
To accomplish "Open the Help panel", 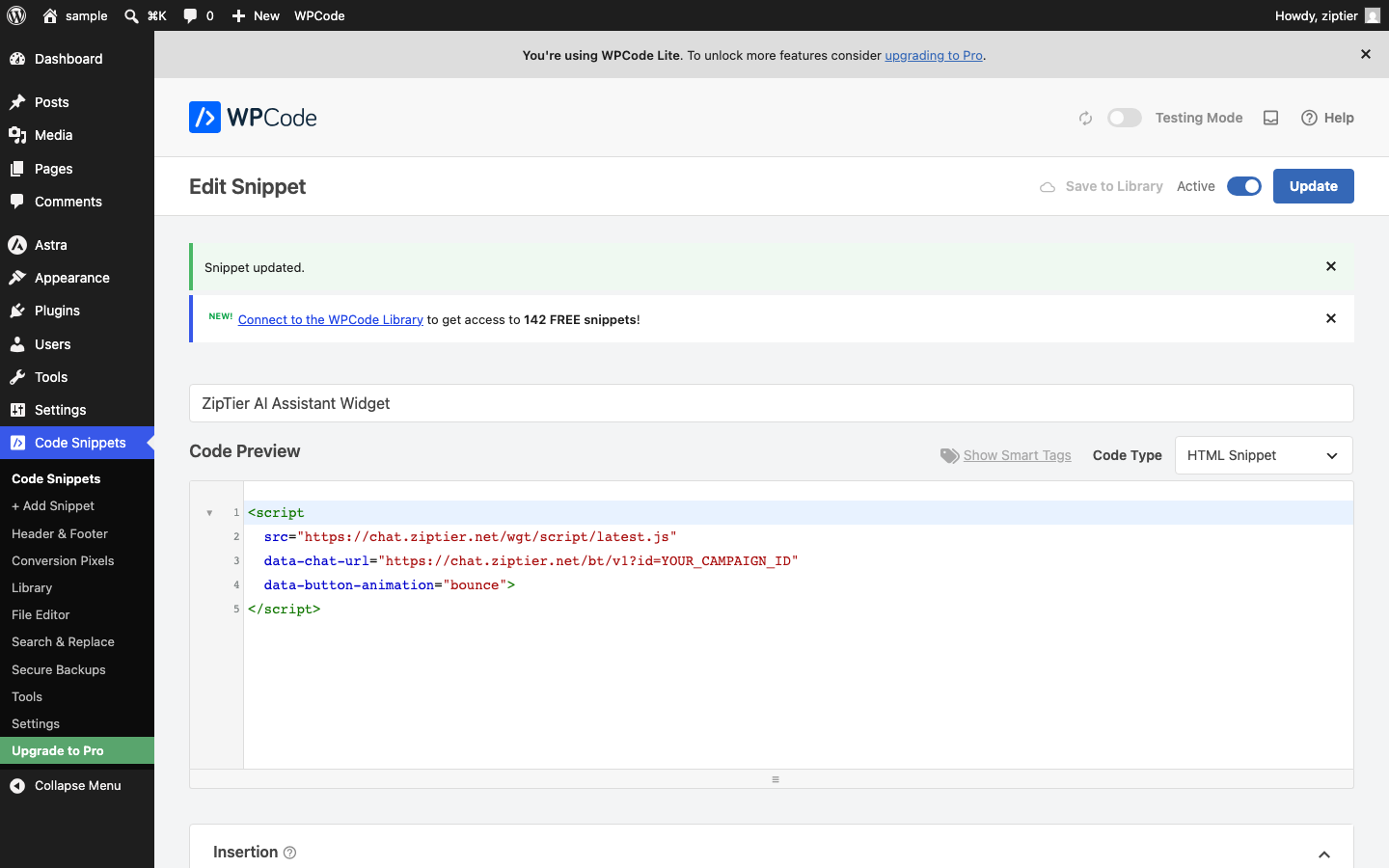I will point(1327,118).
